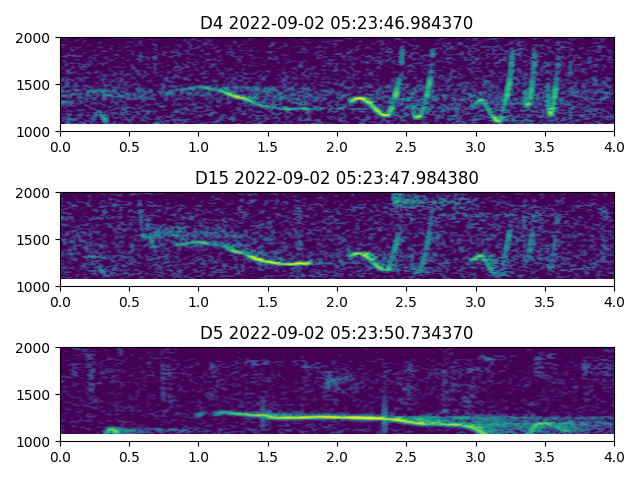Select the 1.0 x-axis tick under D15 plot

[x=198, y=301]
